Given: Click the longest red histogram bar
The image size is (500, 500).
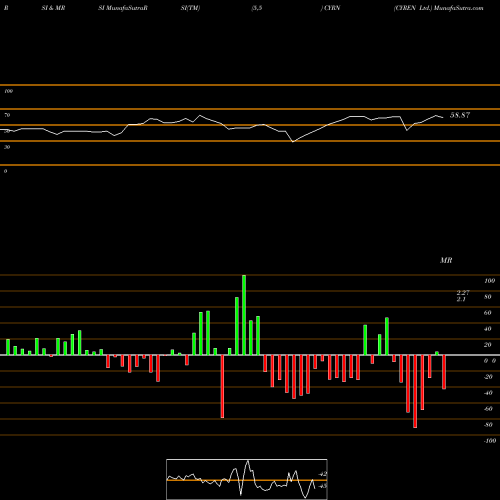Looking at the screenshot, I should pos(415,391).
